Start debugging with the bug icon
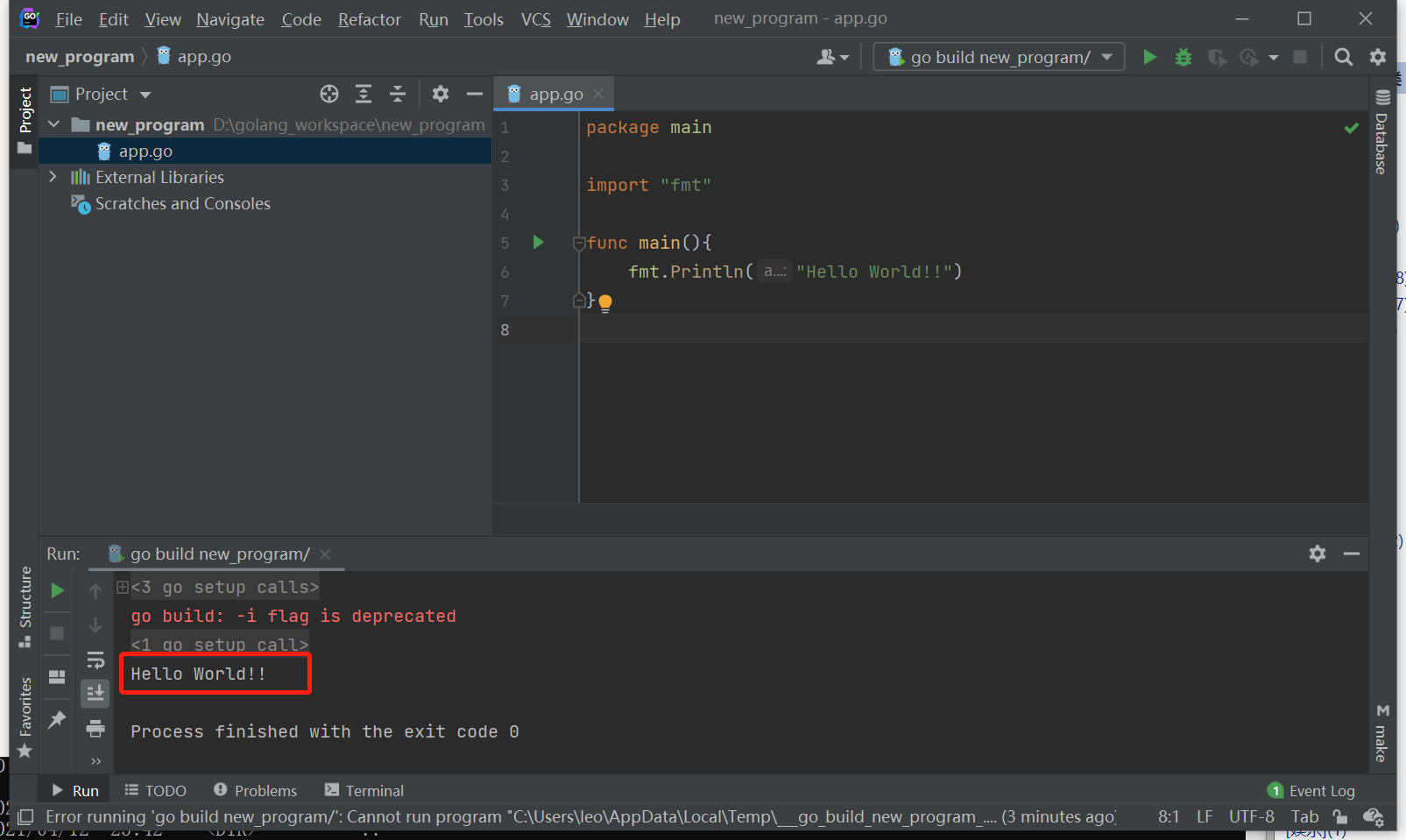The height and width of the screenshot is (840, 1406). (1183, 57)
